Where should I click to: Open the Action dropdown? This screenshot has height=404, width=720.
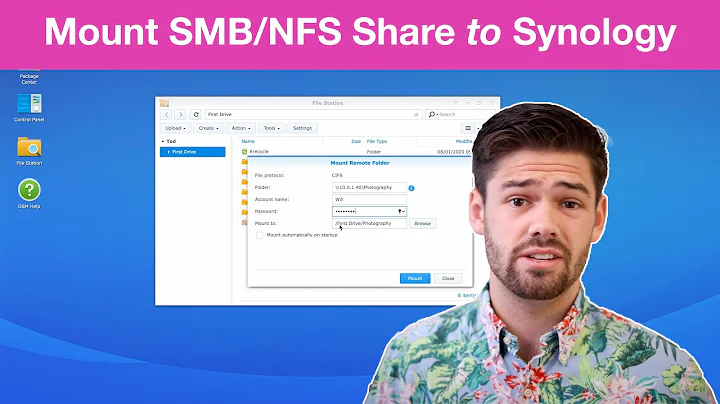[241, 128]
